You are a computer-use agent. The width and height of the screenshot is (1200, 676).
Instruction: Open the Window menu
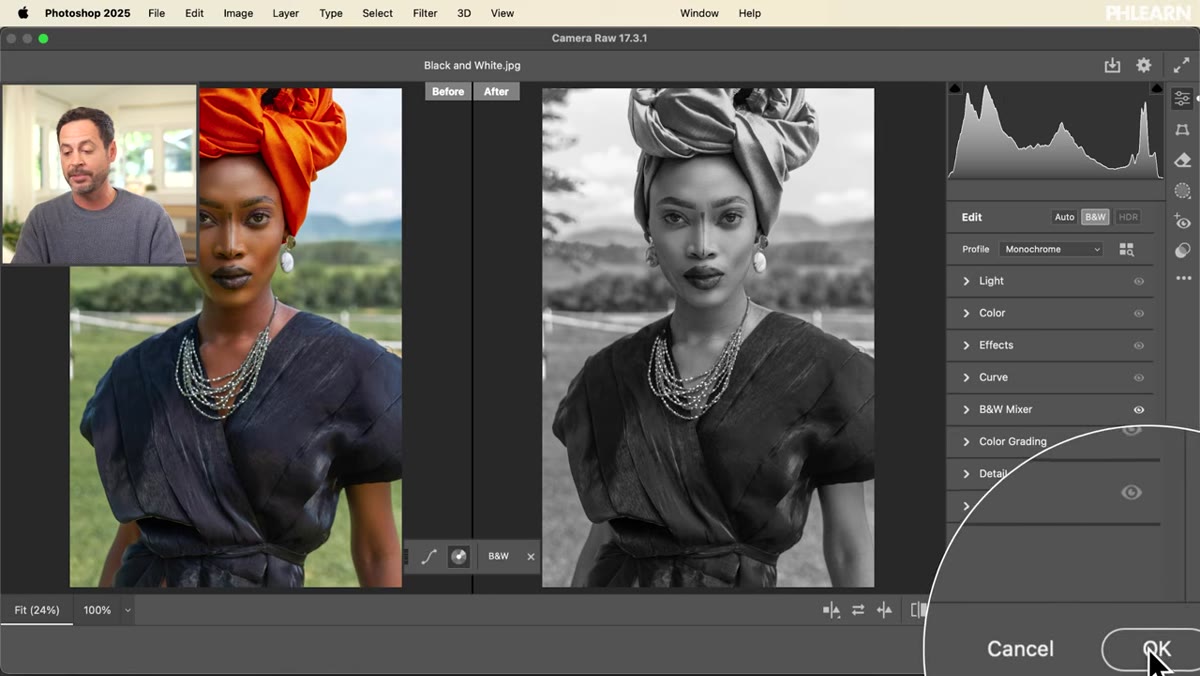(x=699, y=13)
